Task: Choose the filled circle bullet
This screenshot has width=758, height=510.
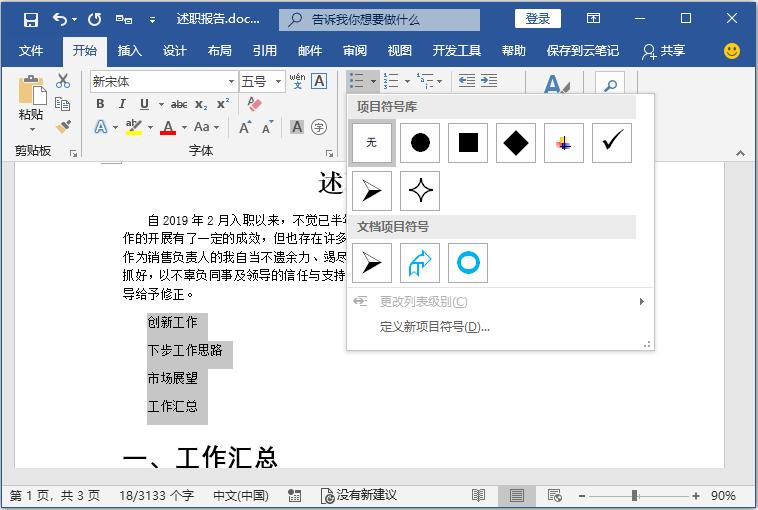Action: tap(420, 143)
